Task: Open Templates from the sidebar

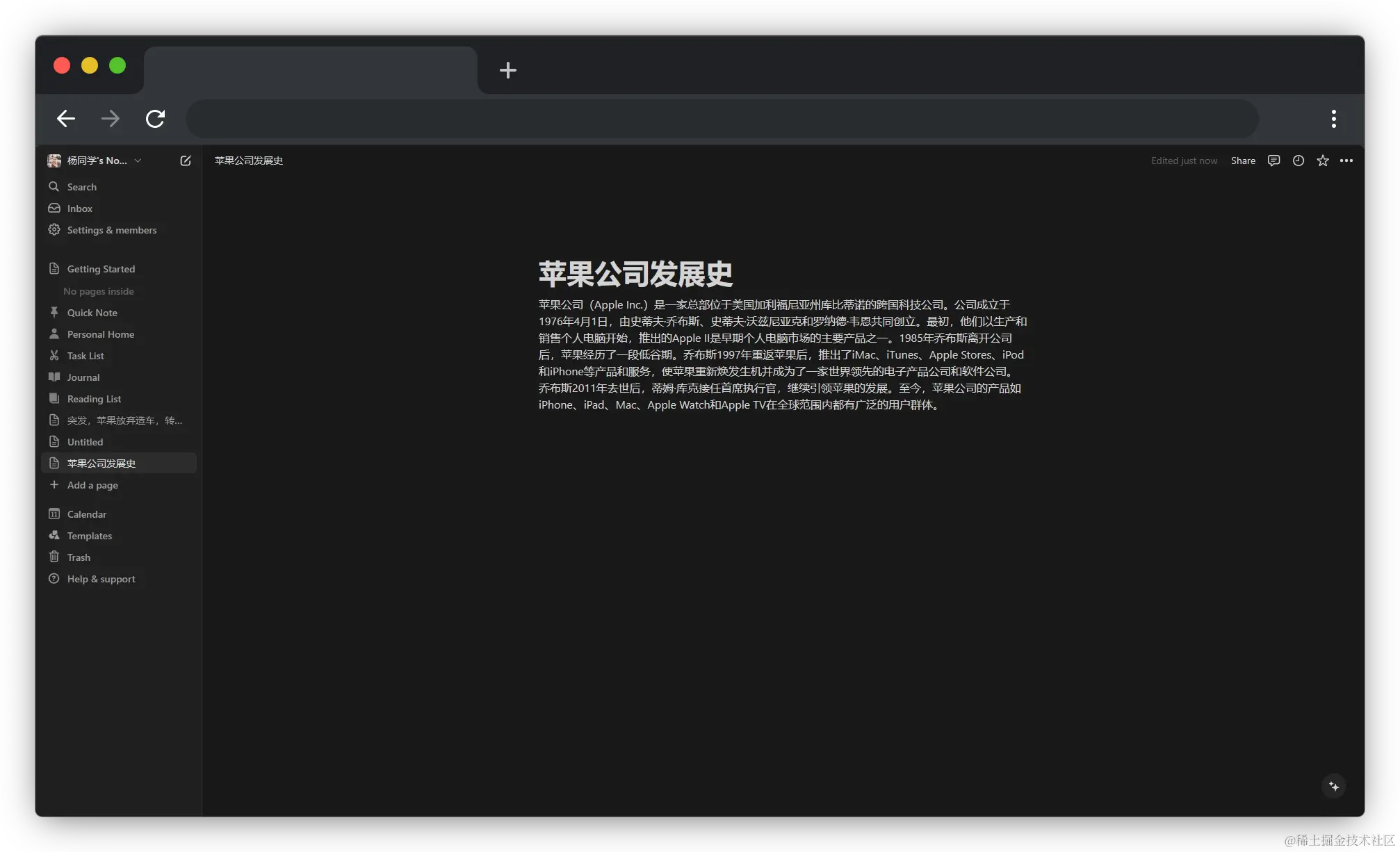Action: coord(119,536)
